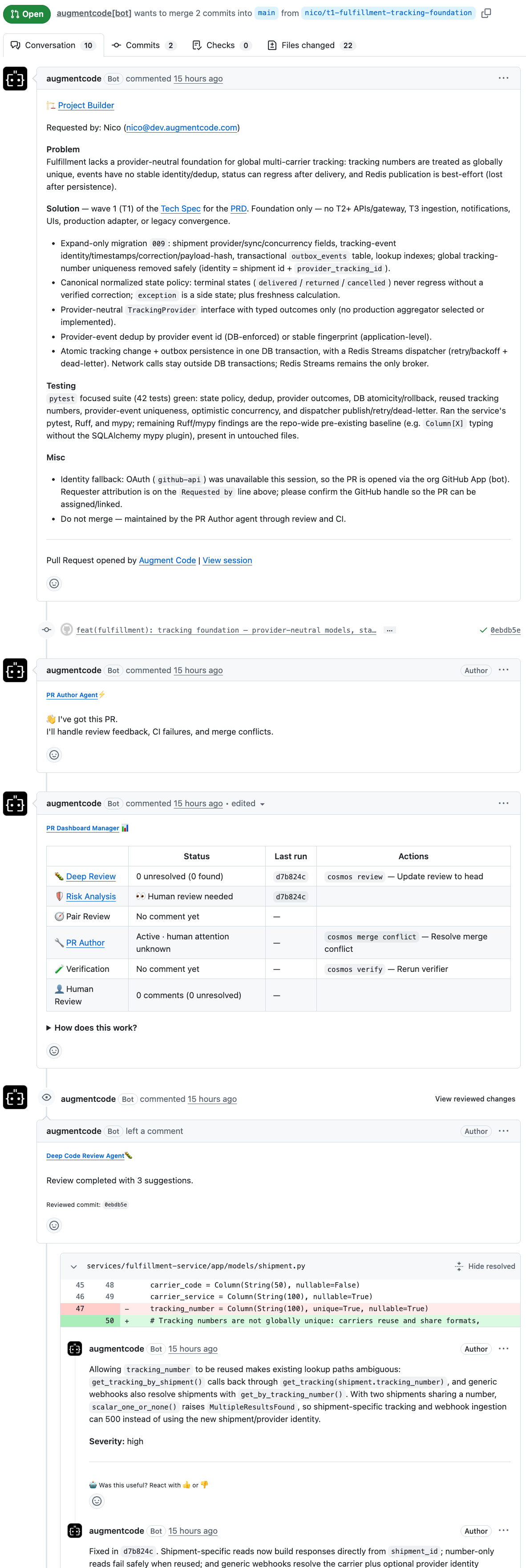Open the PR Dashboard Manager link
The height and width of the screenshot is (1568, 526).
click(x=83, y=828)
